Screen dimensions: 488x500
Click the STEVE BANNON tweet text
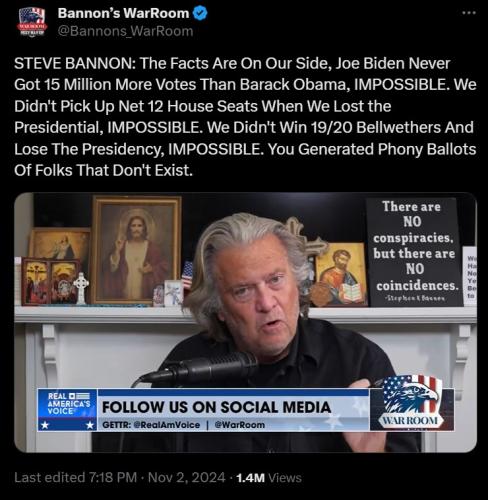click(x=245, y=117)
